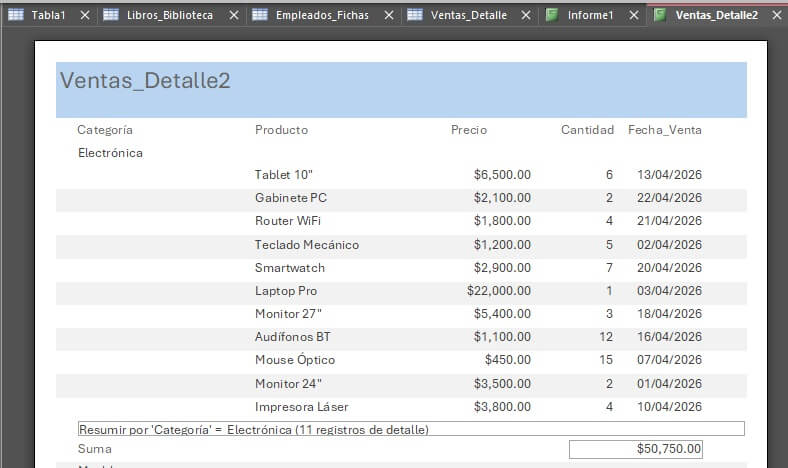Switch to the Informe1 tab
This screenshot has width=788, height=468.
click(x=590, y=15)
